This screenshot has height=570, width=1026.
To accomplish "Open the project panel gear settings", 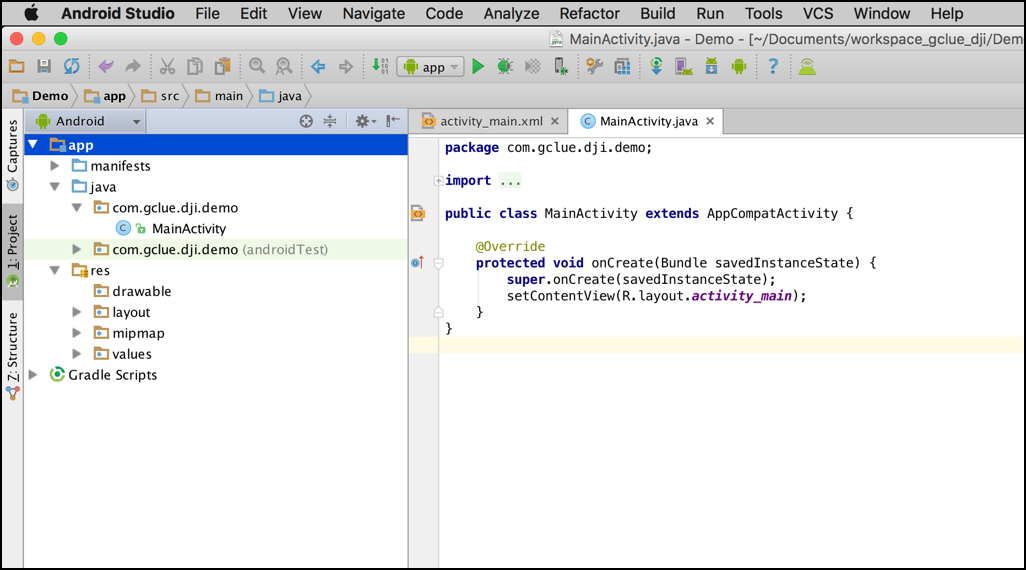I will 363,121.
